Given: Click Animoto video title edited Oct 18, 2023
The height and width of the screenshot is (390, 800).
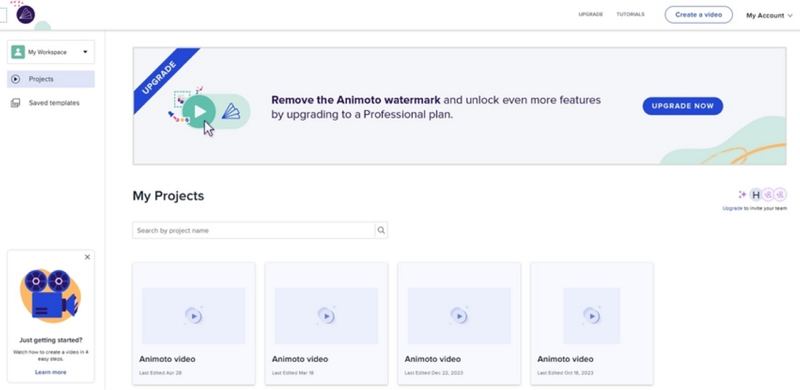Looking at the screenshot, I should 565,359.
